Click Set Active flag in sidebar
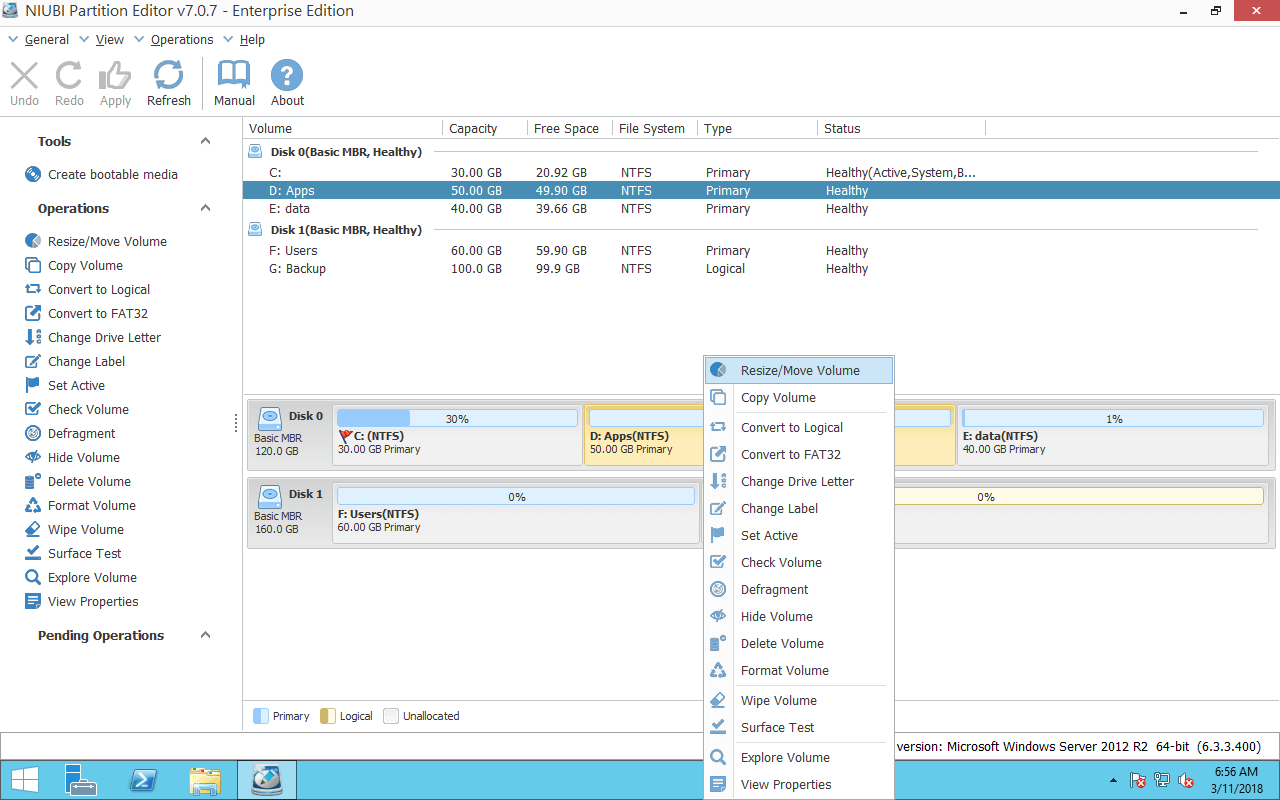This screenshot has height=800, width=1280. point(32,385)
